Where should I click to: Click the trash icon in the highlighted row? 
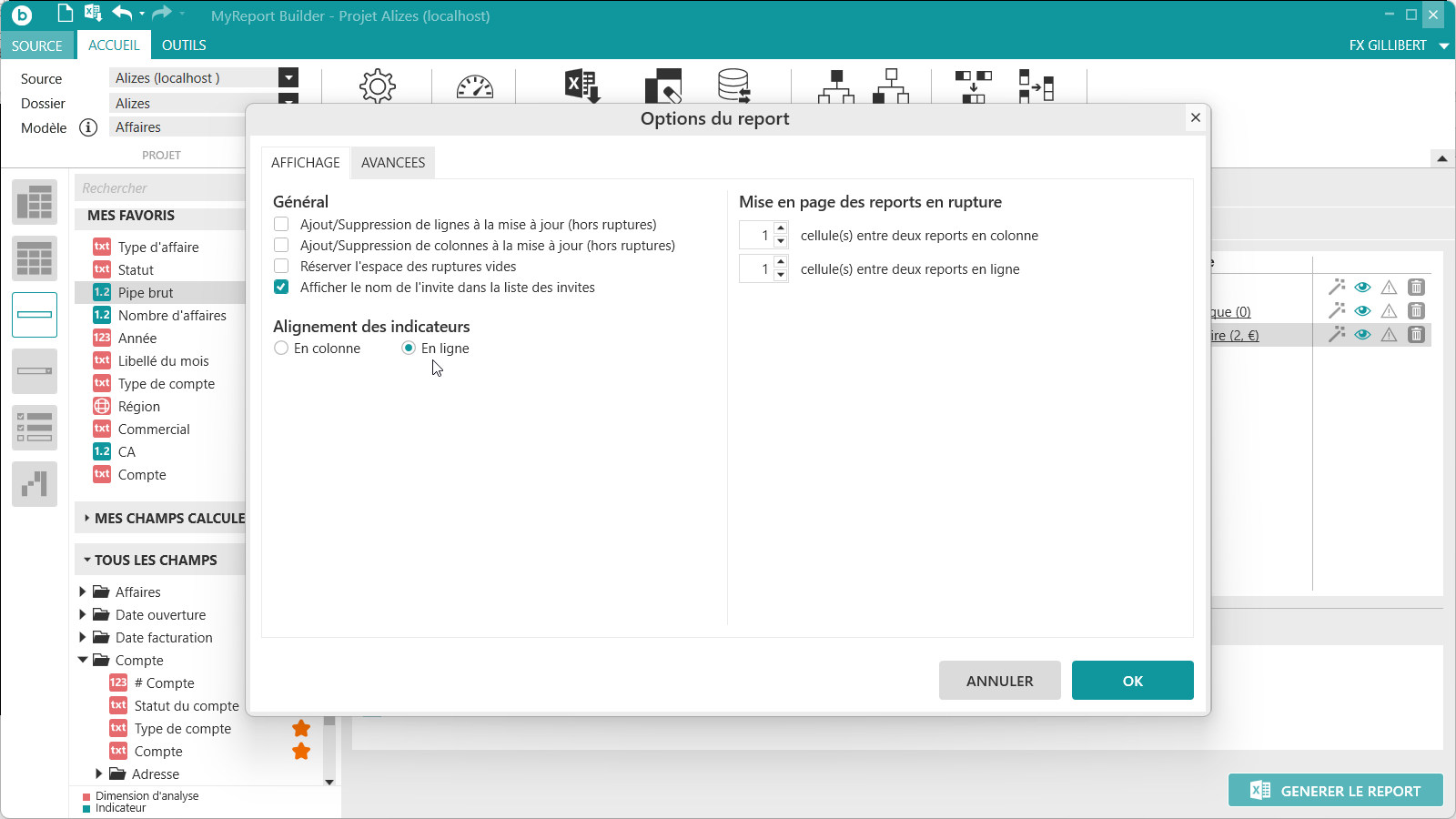(x=1416, y=335)
